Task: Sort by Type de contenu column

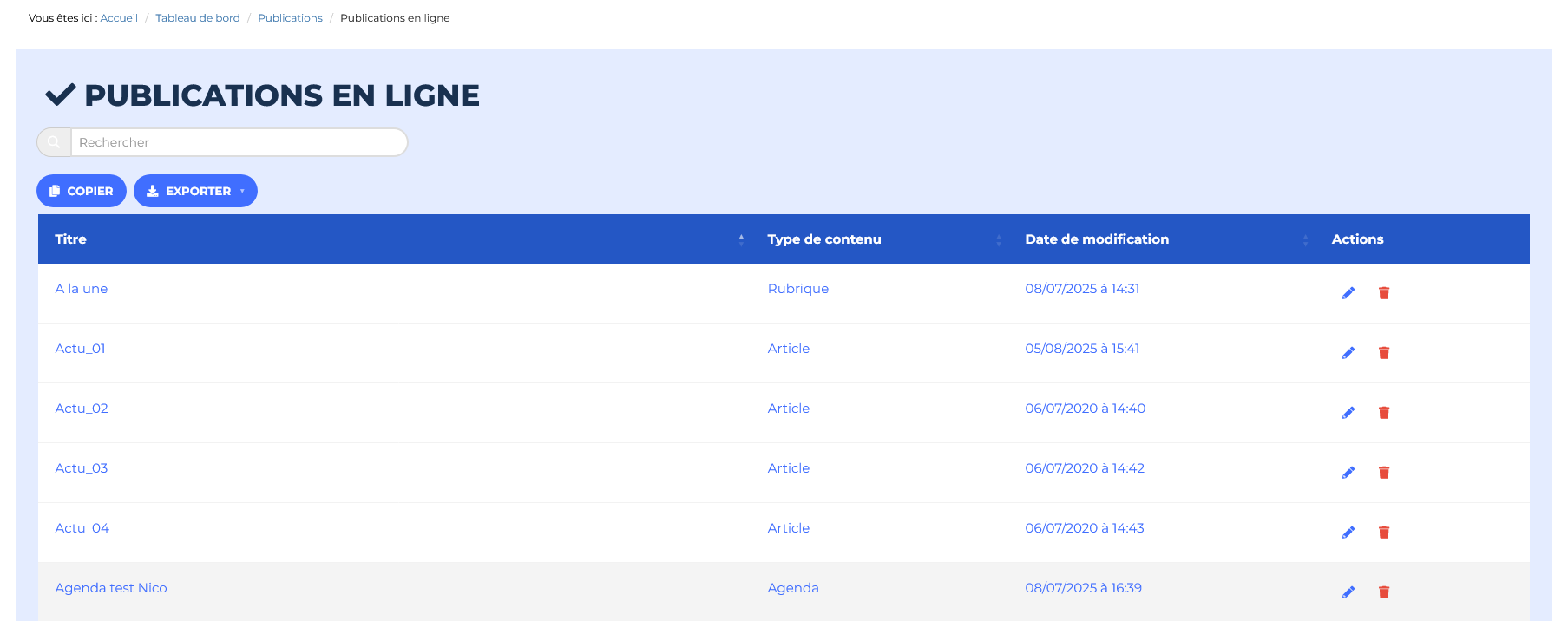Action: 823,239
